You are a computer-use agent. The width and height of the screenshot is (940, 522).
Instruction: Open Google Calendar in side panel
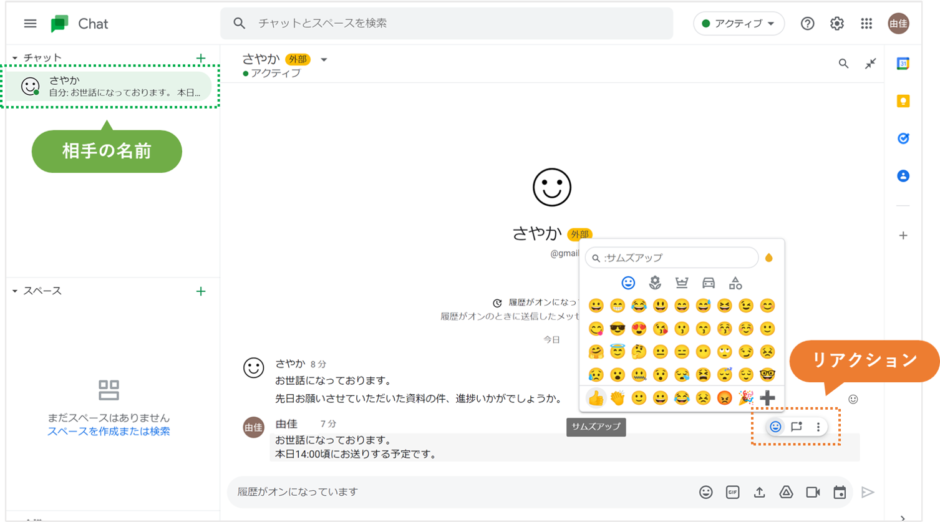903,64
